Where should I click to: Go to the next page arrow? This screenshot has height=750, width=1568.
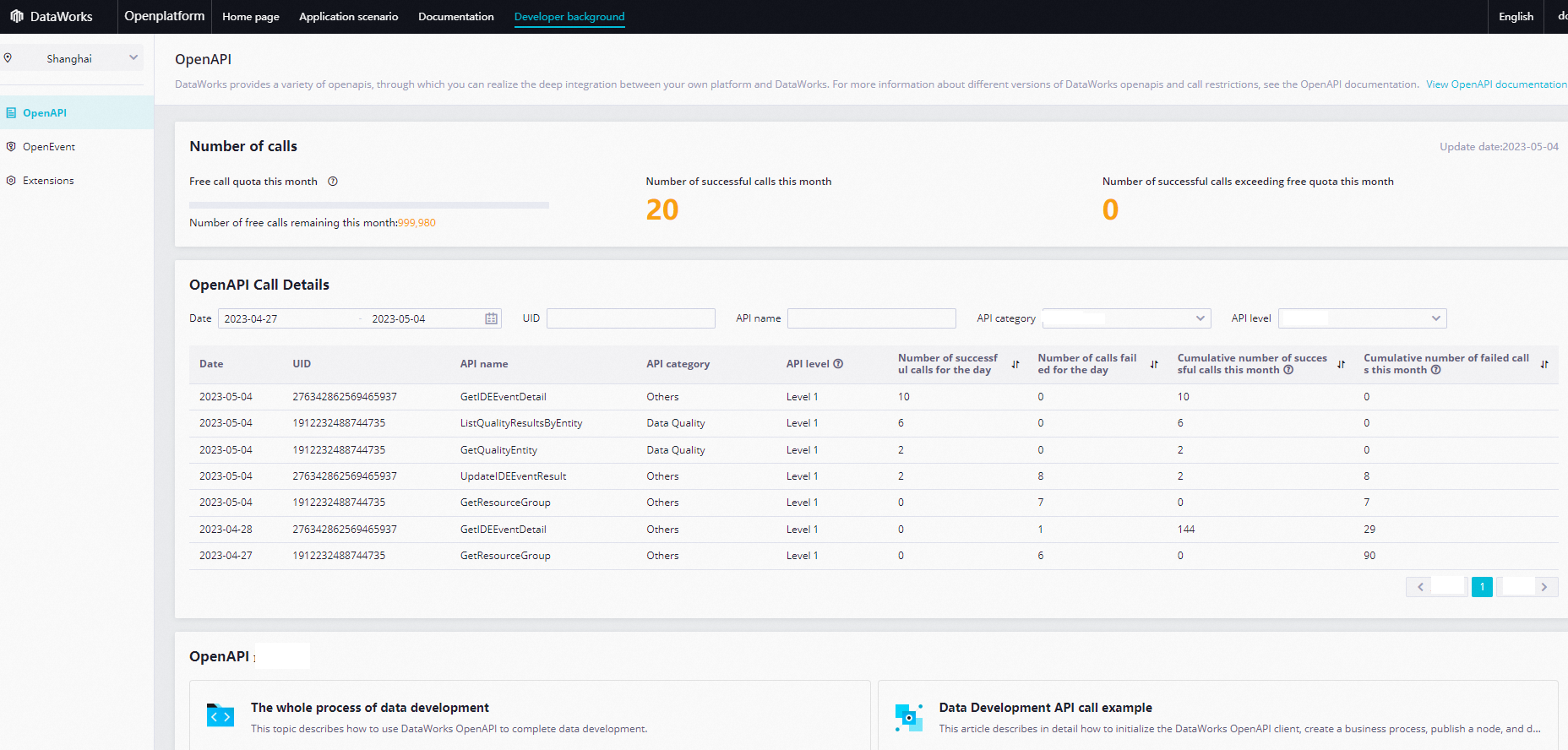coord(1544,587)
